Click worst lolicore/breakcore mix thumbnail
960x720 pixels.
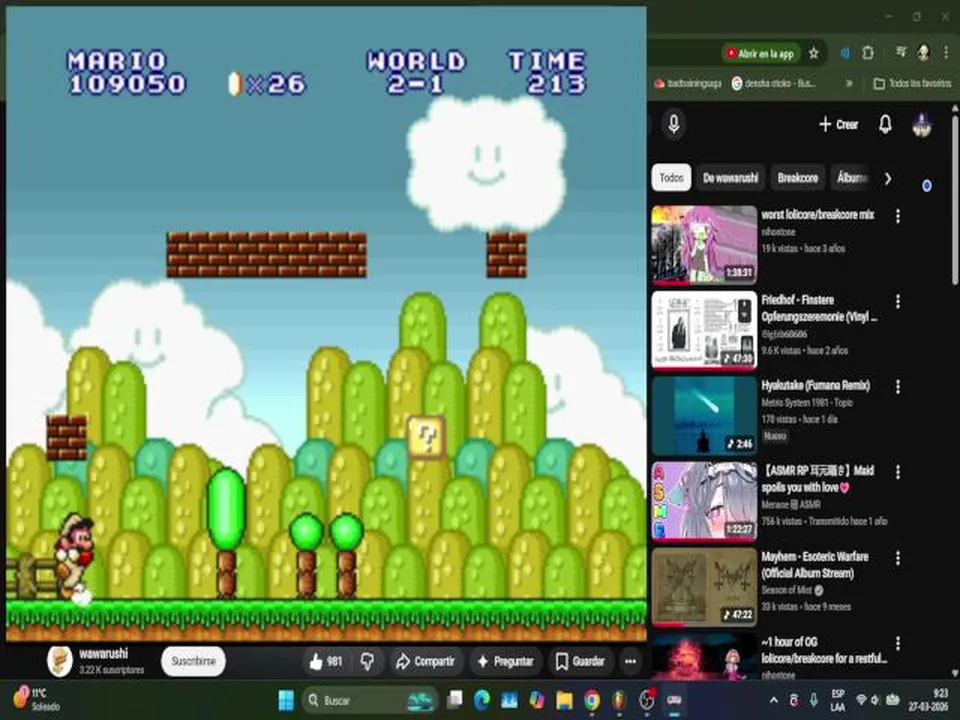704,245
